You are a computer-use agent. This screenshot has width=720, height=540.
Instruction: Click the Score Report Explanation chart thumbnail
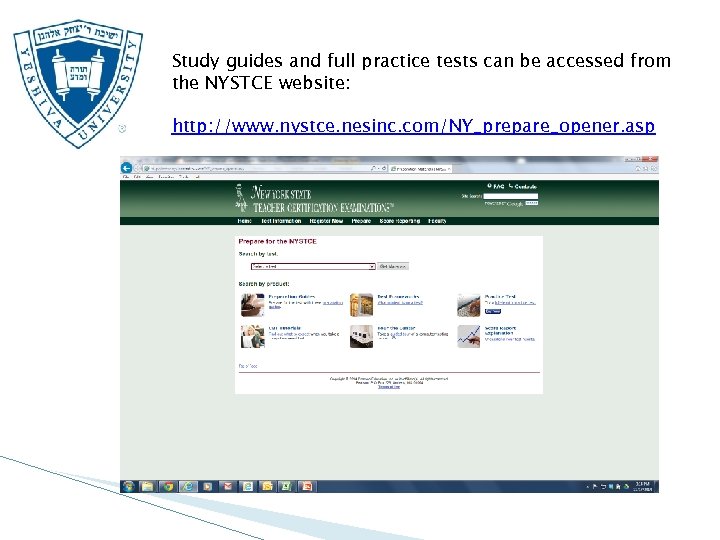[x=469, y=337]
